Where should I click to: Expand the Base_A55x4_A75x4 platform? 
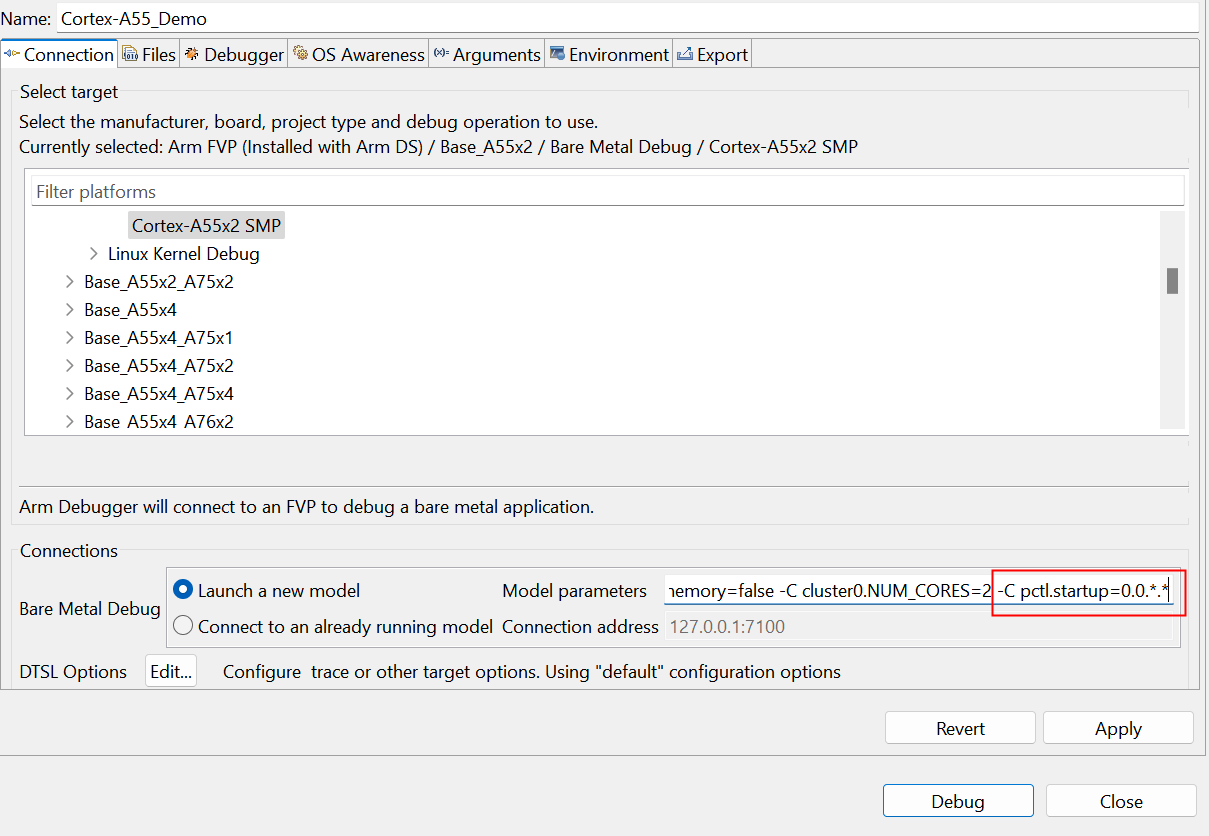click(x=70, y=394)
